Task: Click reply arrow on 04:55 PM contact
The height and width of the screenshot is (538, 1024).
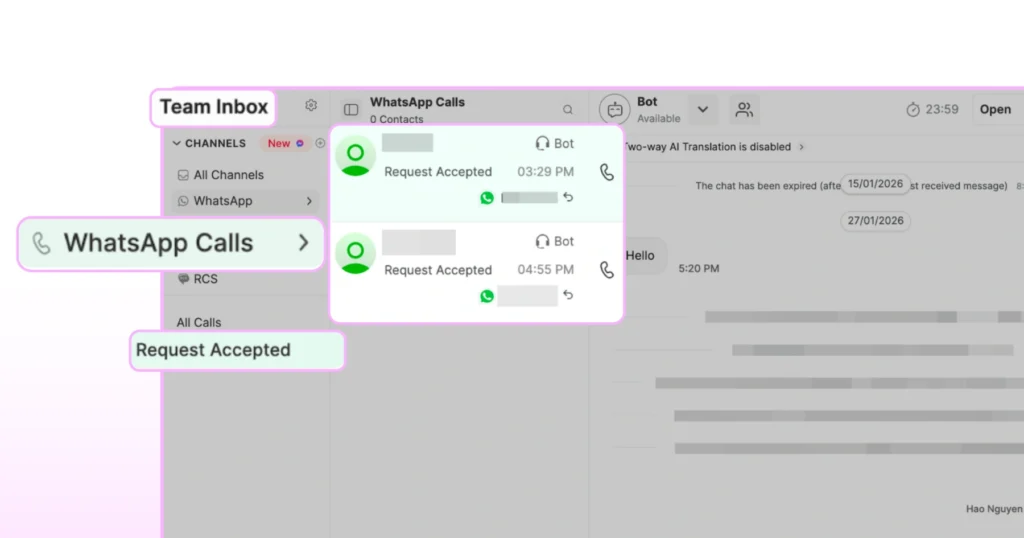Action: tap(568, 295)
